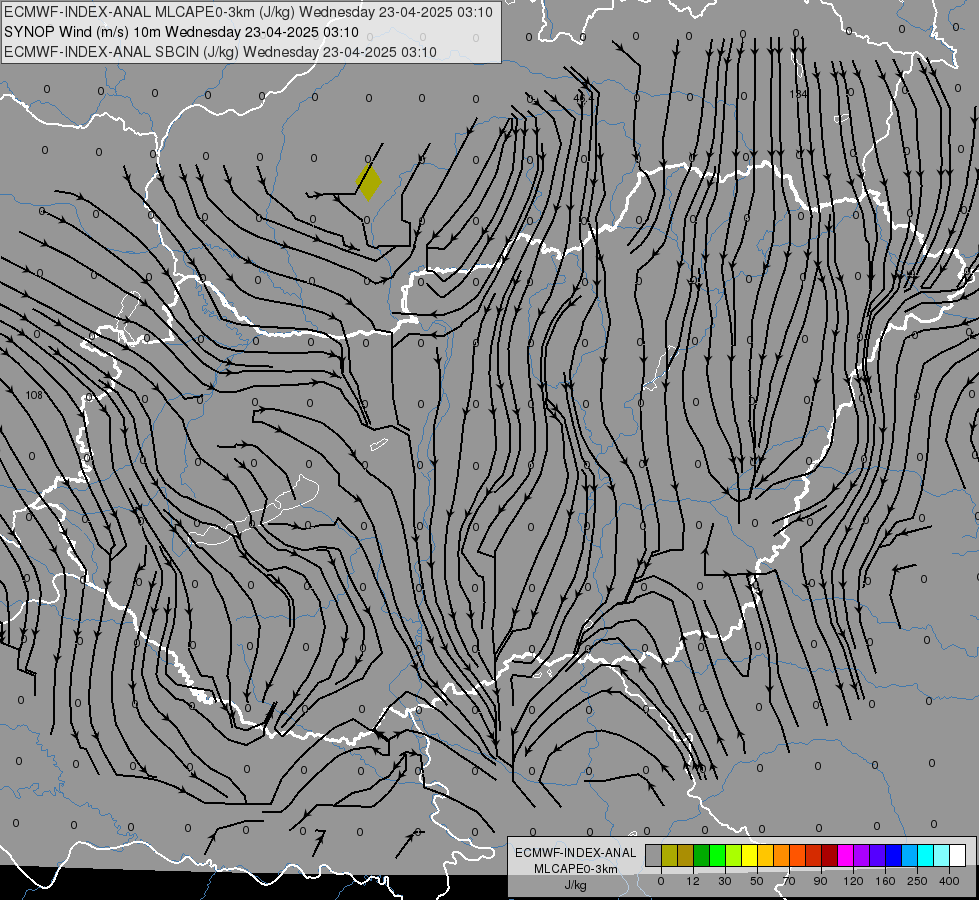Click the MLCAPE0-3km title line in header
The image size is (979, 900).
[x=248, y=12]
